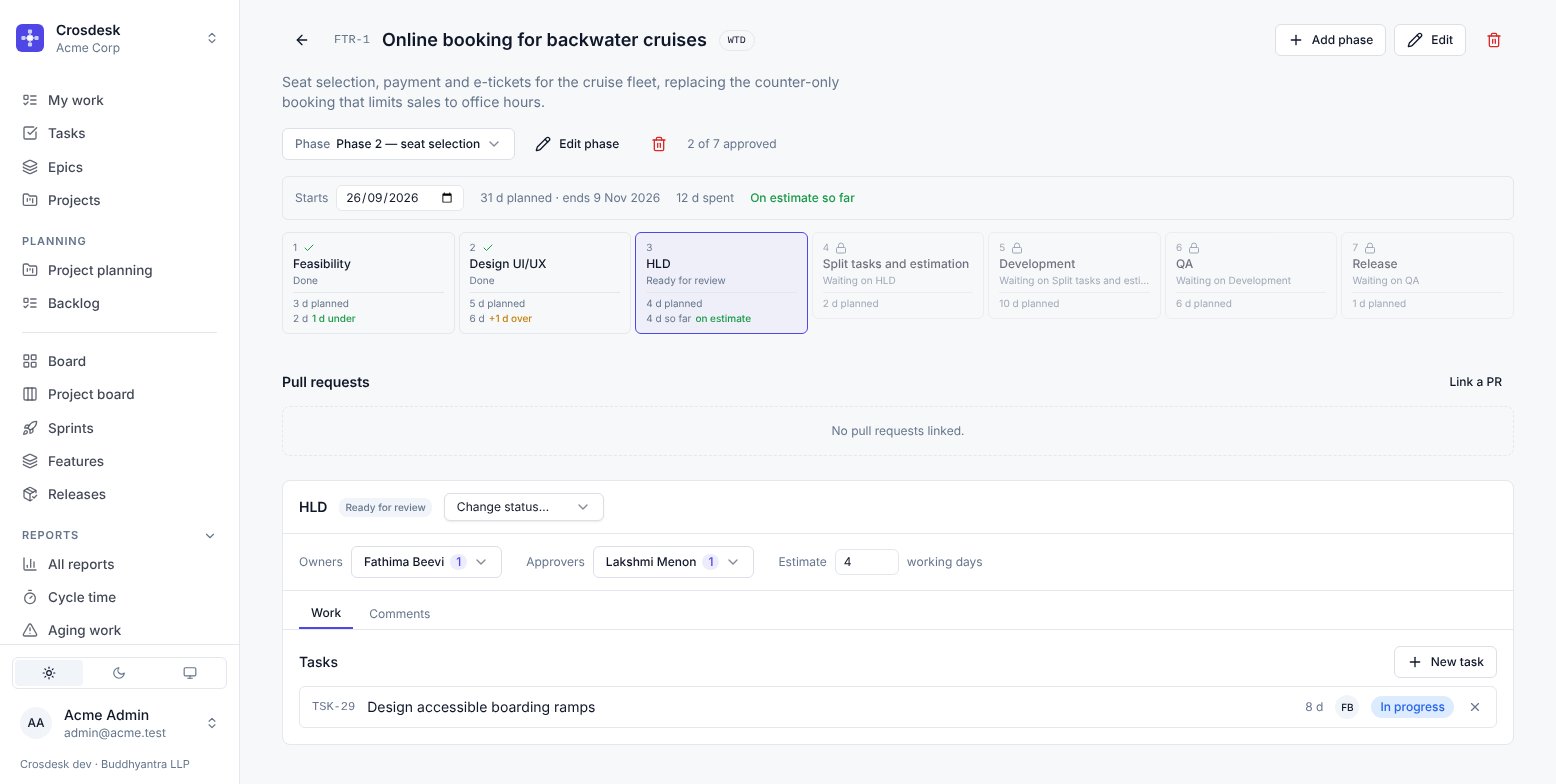
Task: Expand the Approvers dropdown Lakshmi Menon
Action: pos(673,562)
